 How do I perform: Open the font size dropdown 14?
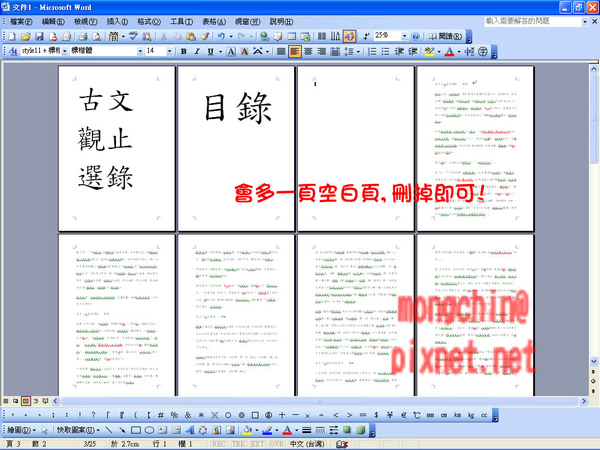click(170, 51)
